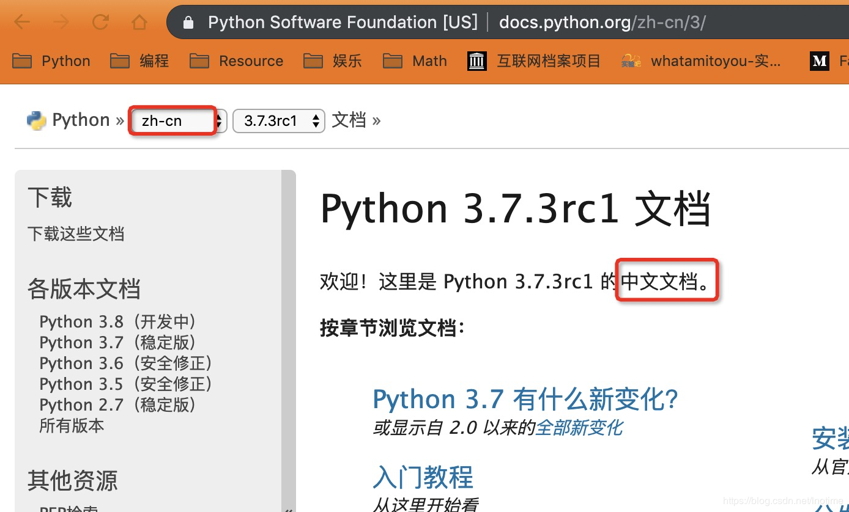The image size is (849, 512).
Task: Click 'Python Software Foundation [US]' certificate text
Action: (343, 22)
